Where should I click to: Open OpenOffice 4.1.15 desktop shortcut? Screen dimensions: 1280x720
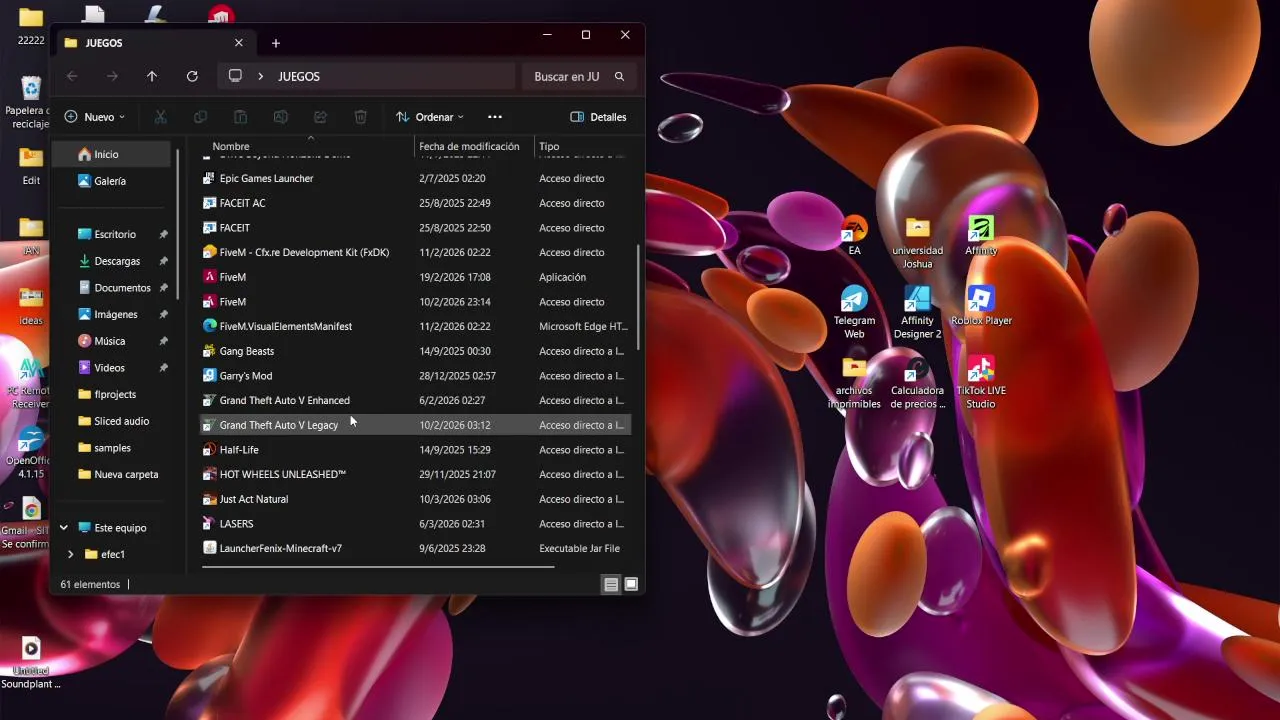[x=30, y=452]
